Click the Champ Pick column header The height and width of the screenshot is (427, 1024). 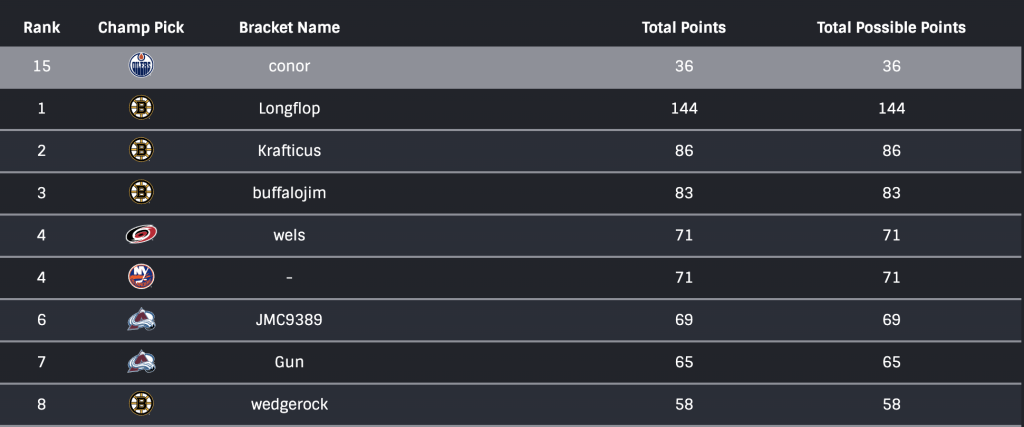tap(141, 28)
